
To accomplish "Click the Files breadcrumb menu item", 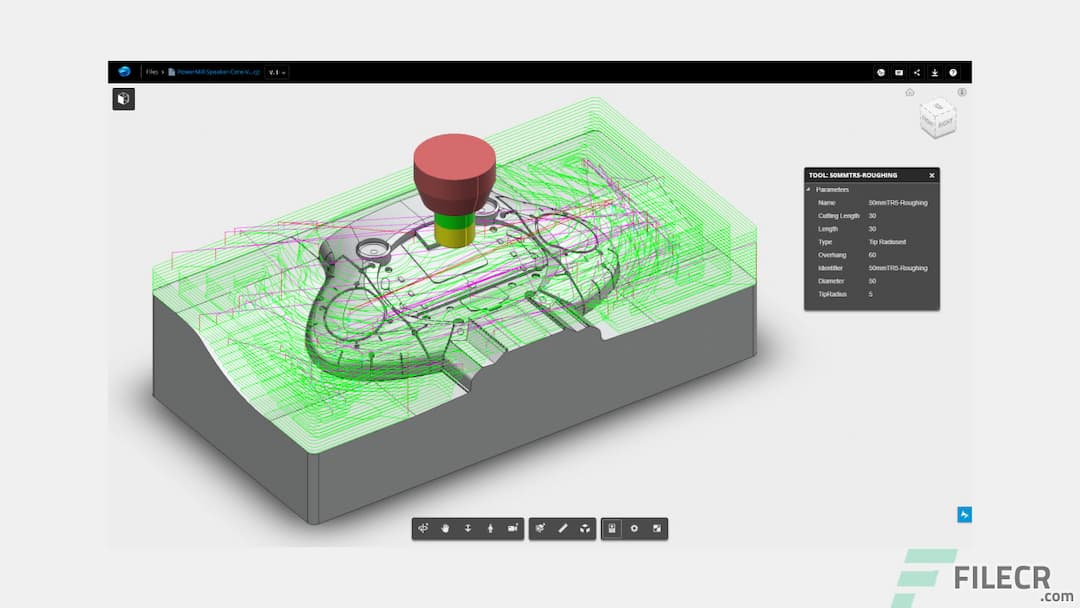I will point(152,72).
